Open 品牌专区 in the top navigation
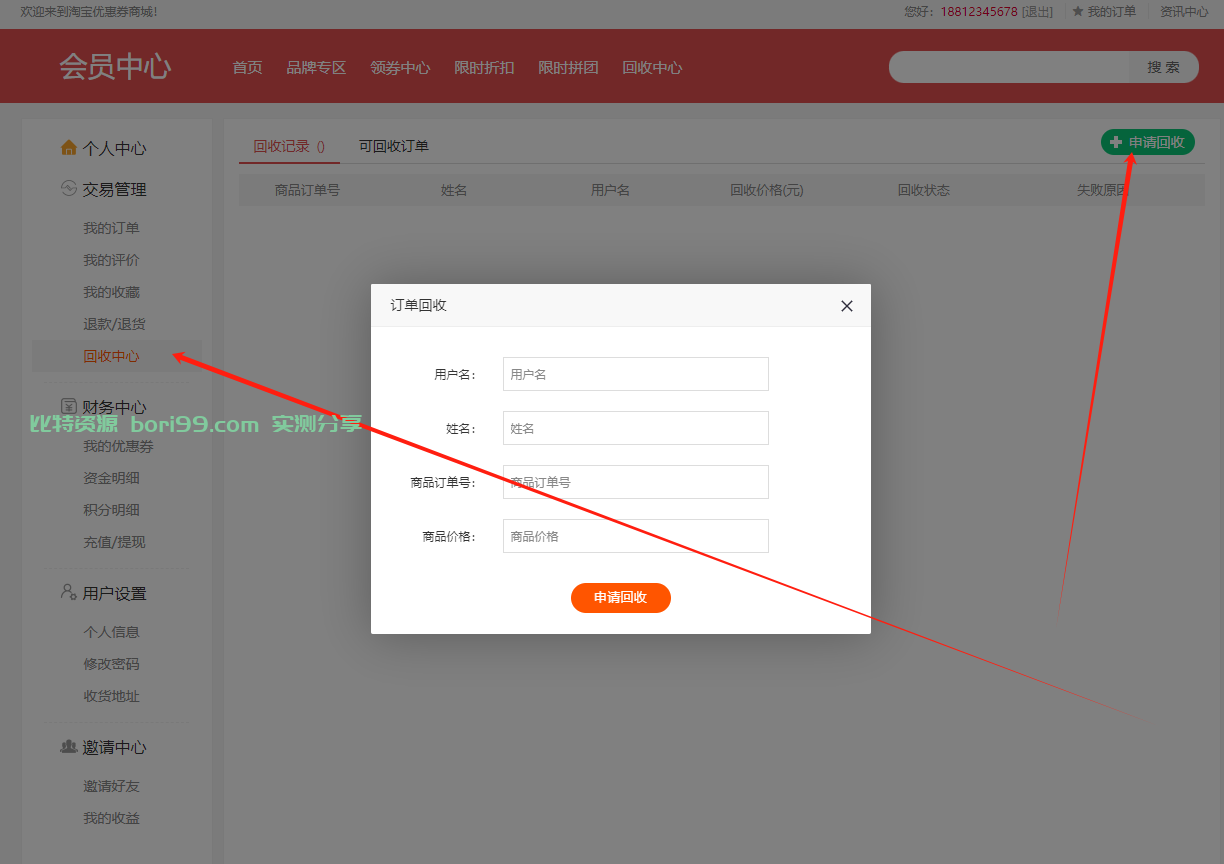The height and width of the screenshot is (864, 1224). point(316,68)
